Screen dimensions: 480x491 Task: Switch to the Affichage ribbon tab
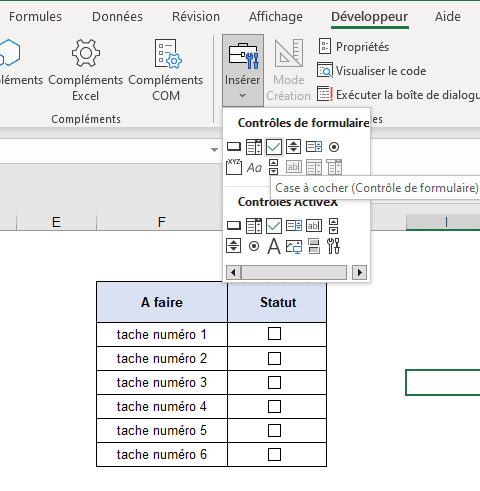point(276,17)
